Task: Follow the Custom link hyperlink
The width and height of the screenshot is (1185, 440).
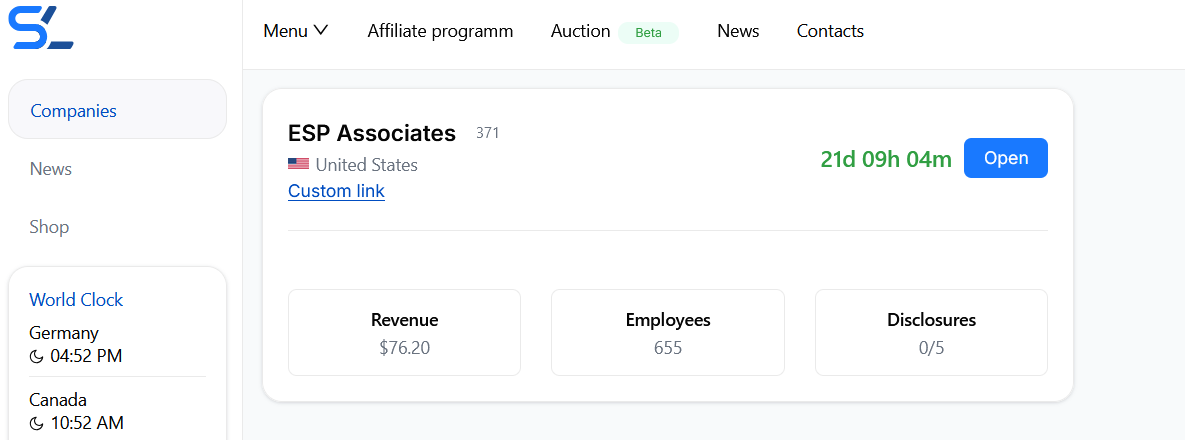Action: (336, 191)
